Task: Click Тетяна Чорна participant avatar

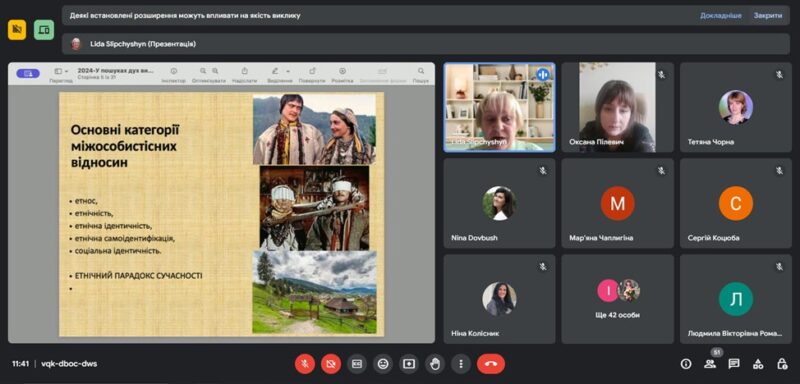Action: 736,107
